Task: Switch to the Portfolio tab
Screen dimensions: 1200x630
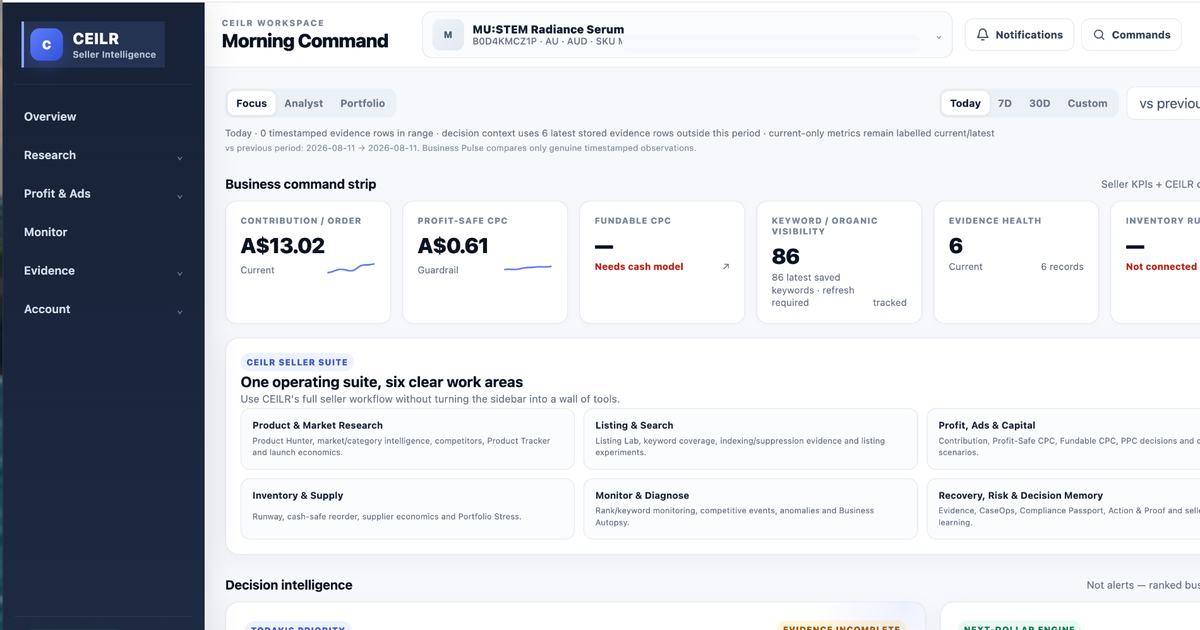Action: coord(363,103)
